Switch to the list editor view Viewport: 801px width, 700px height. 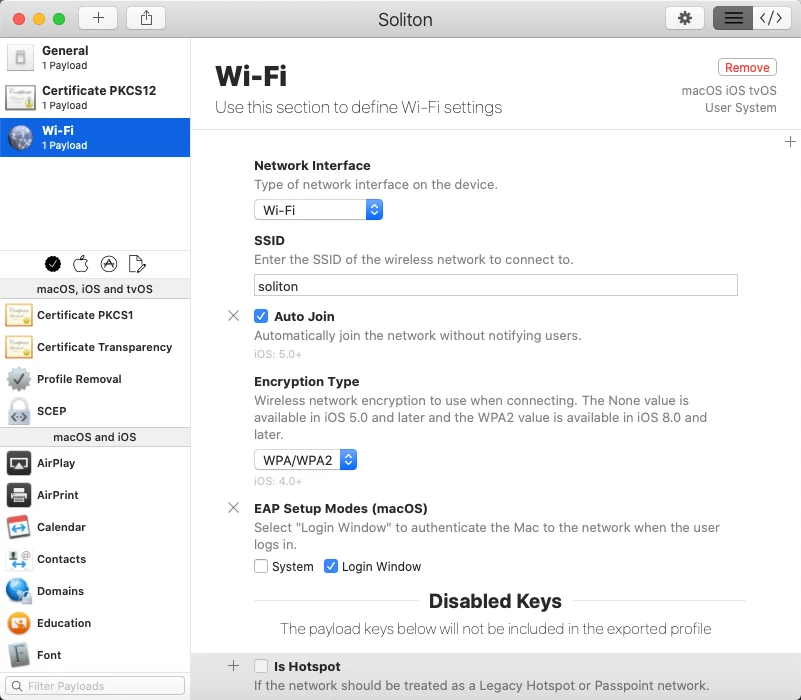click(x=733, y=18)
